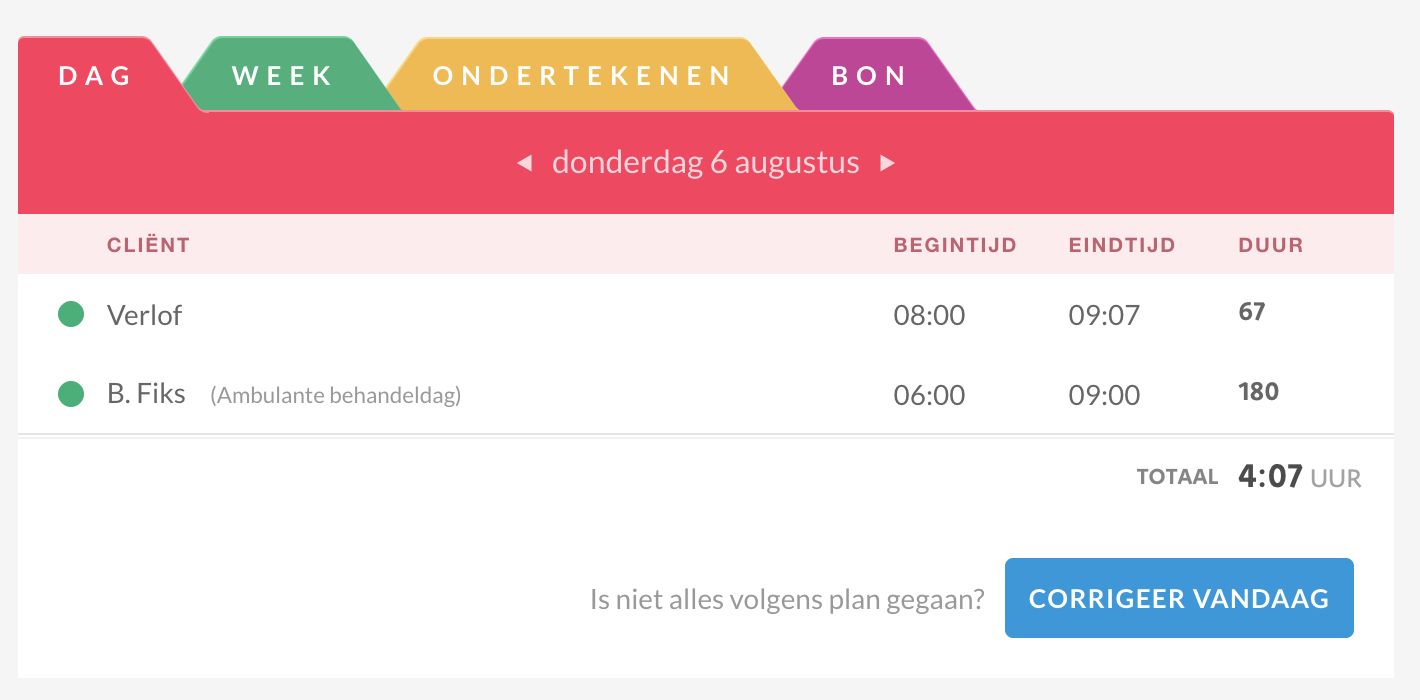
Task: Switch to the WEEK tab
Action: coord(283,76)
